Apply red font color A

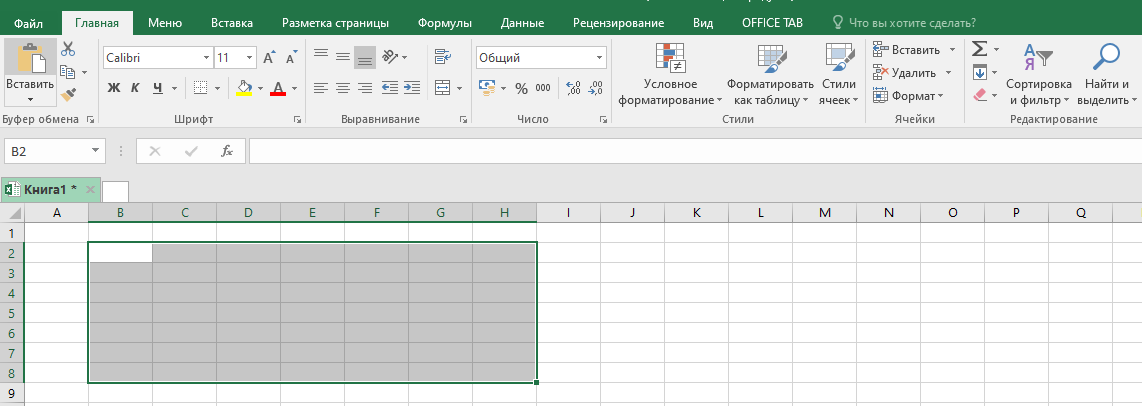coord(278,88)
